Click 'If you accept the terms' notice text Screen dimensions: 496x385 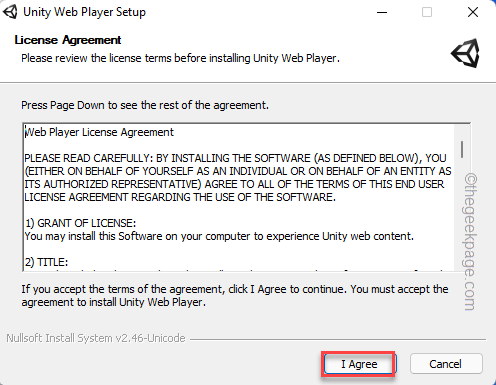[x=235, y=296]
